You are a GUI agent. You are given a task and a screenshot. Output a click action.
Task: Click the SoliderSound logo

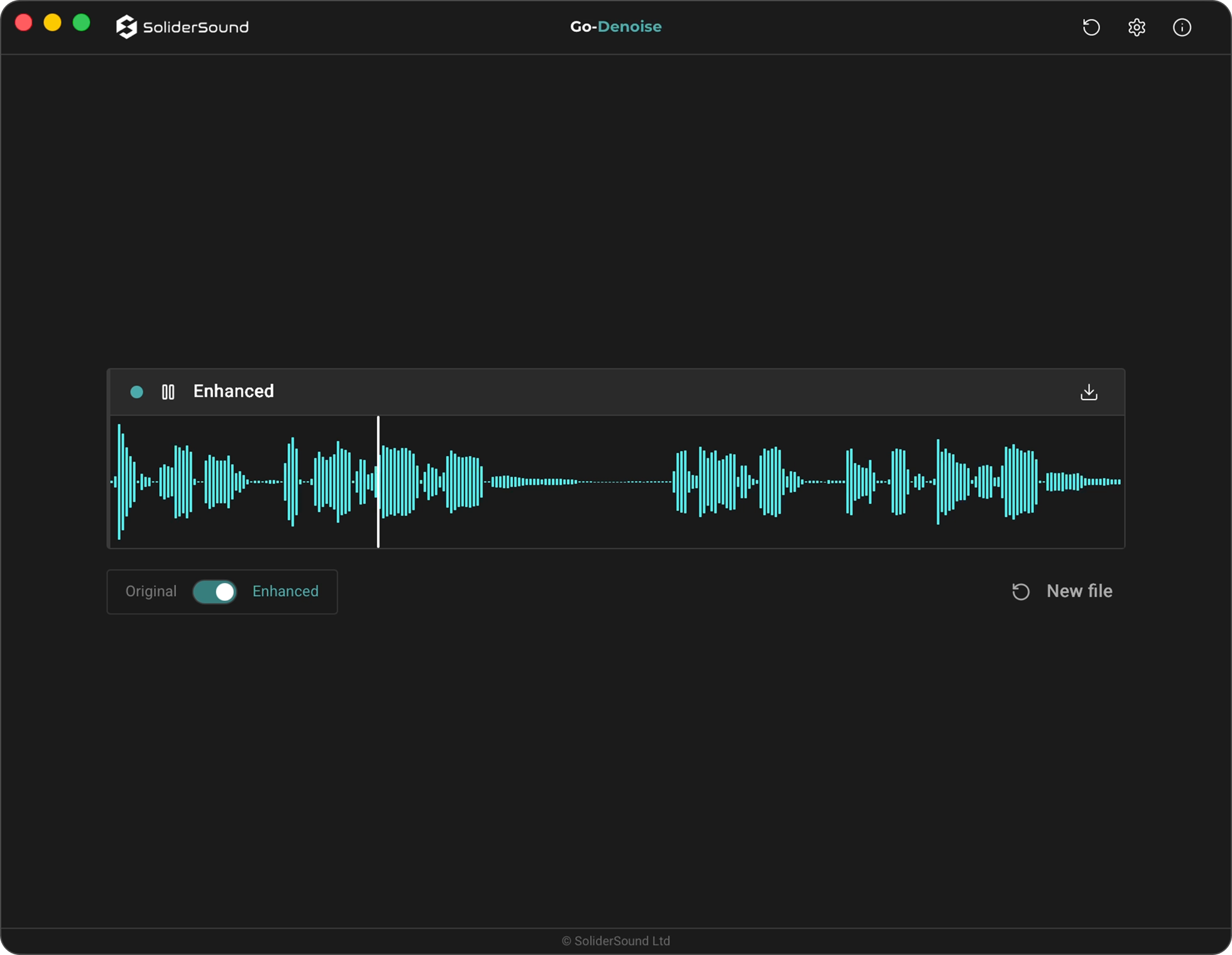(x=182, y=26)
